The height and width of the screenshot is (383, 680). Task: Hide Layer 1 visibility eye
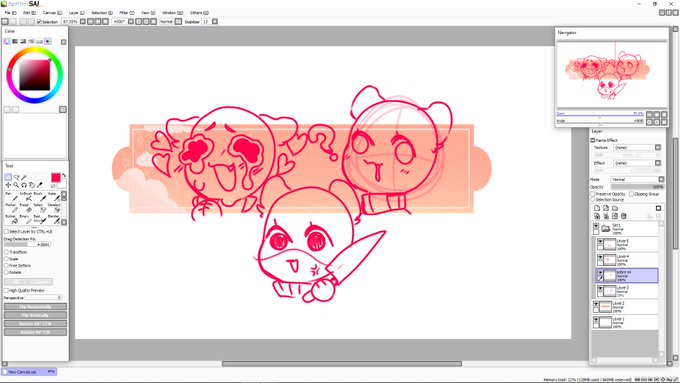pos(596,320)
